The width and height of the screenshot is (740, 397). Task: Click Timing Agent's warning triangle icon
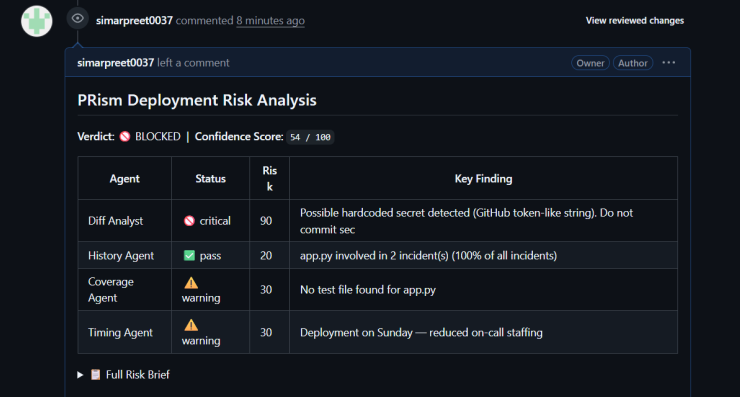click(x=191, y=325)
